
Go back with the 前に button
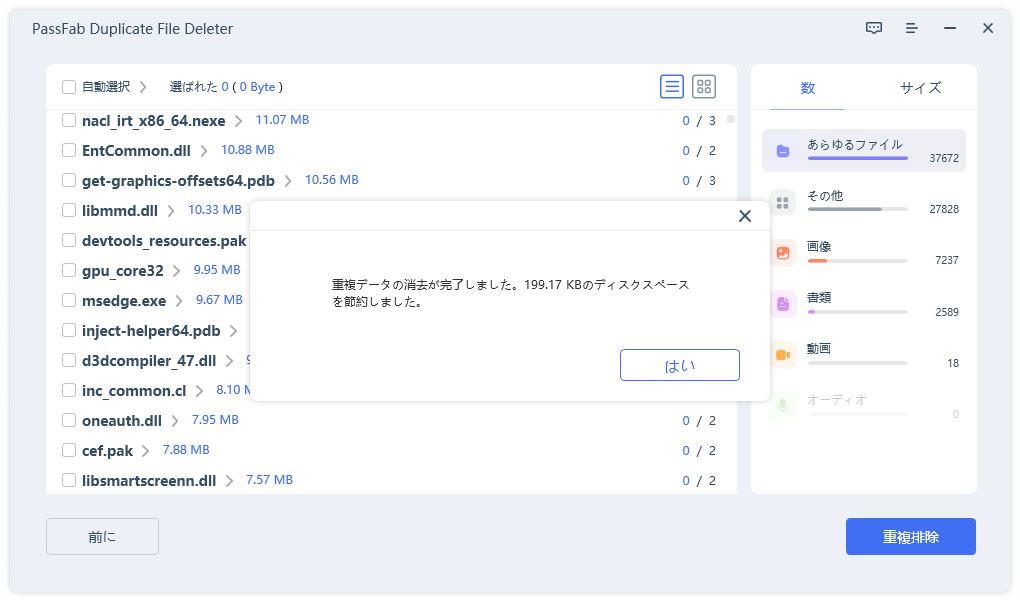[x=102, y=537]
